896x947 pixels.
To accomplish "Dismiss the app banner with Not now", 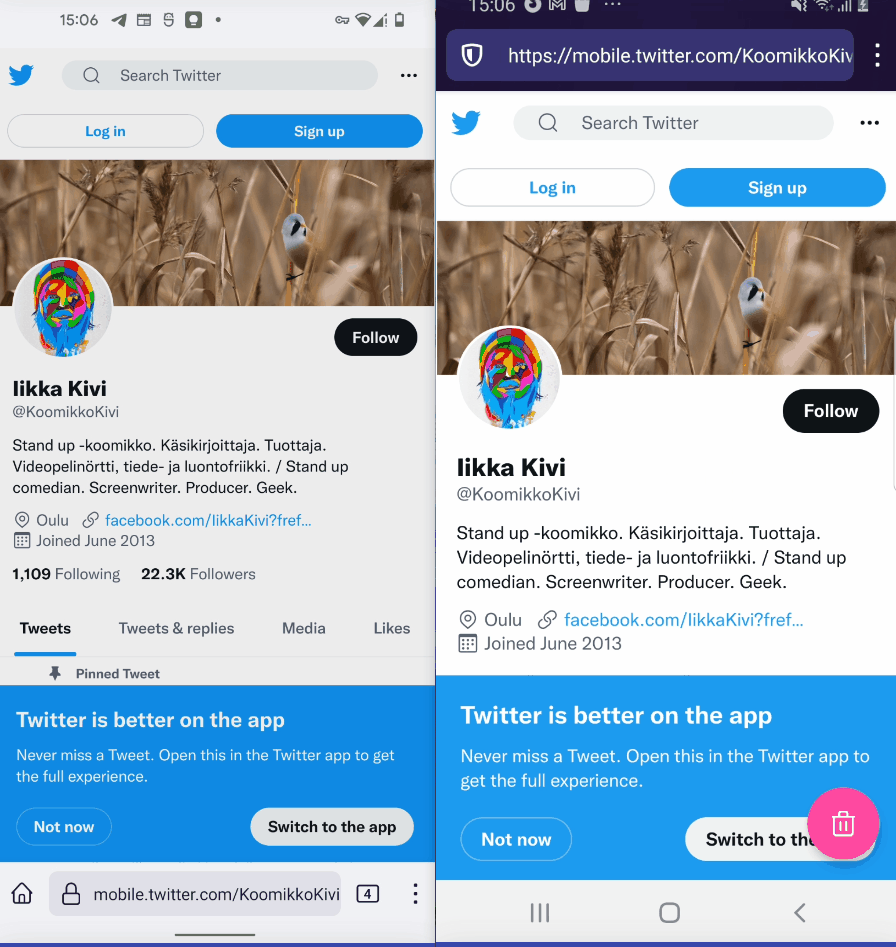I will [x=63, y=826].
